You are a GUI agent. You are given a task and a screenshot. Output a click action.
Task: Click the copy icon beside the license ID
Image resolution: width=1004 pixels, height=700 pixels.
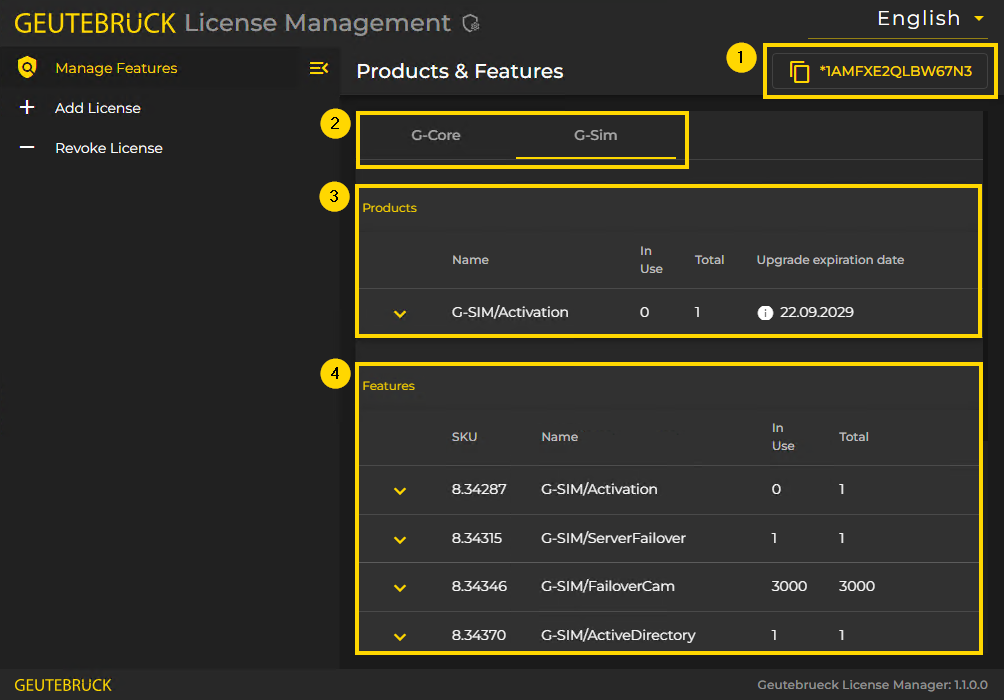coord(799,71)
